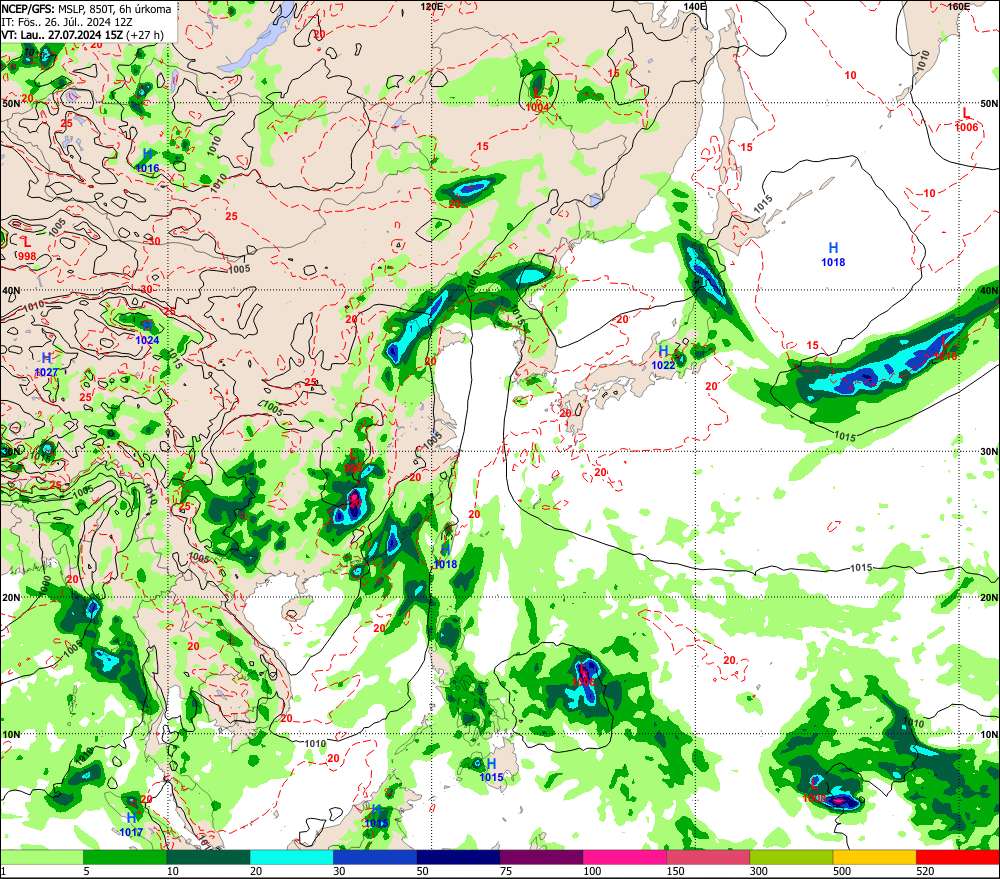The width and height of the screenshot is (1000, 879).
Task: Pick the magenta 100–150 mm legend swatch
Action: (x=625, y=857)
